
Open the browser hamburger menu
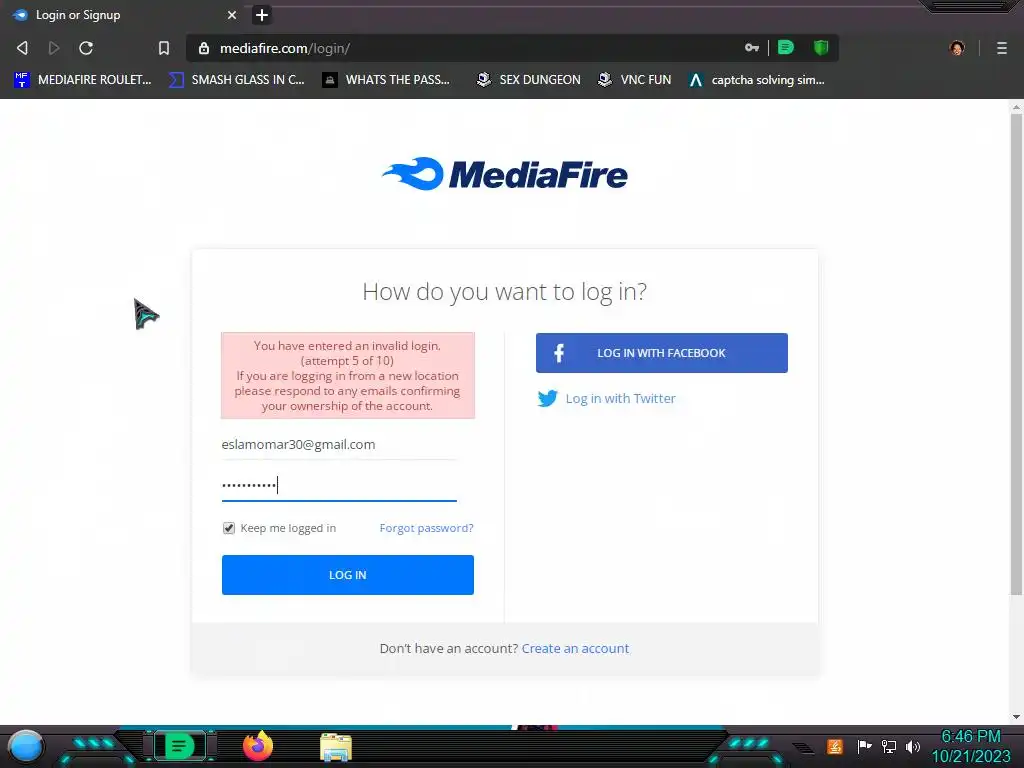1001,48
